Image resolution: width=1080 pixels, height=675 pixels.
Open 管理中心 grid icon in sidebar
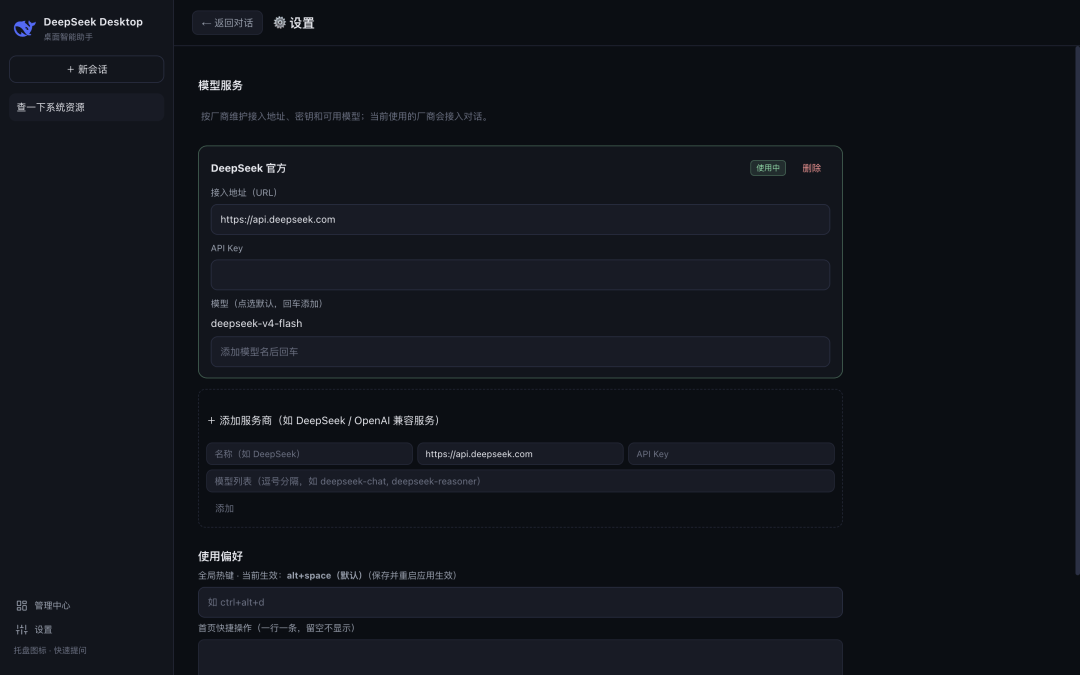(22, 605)
